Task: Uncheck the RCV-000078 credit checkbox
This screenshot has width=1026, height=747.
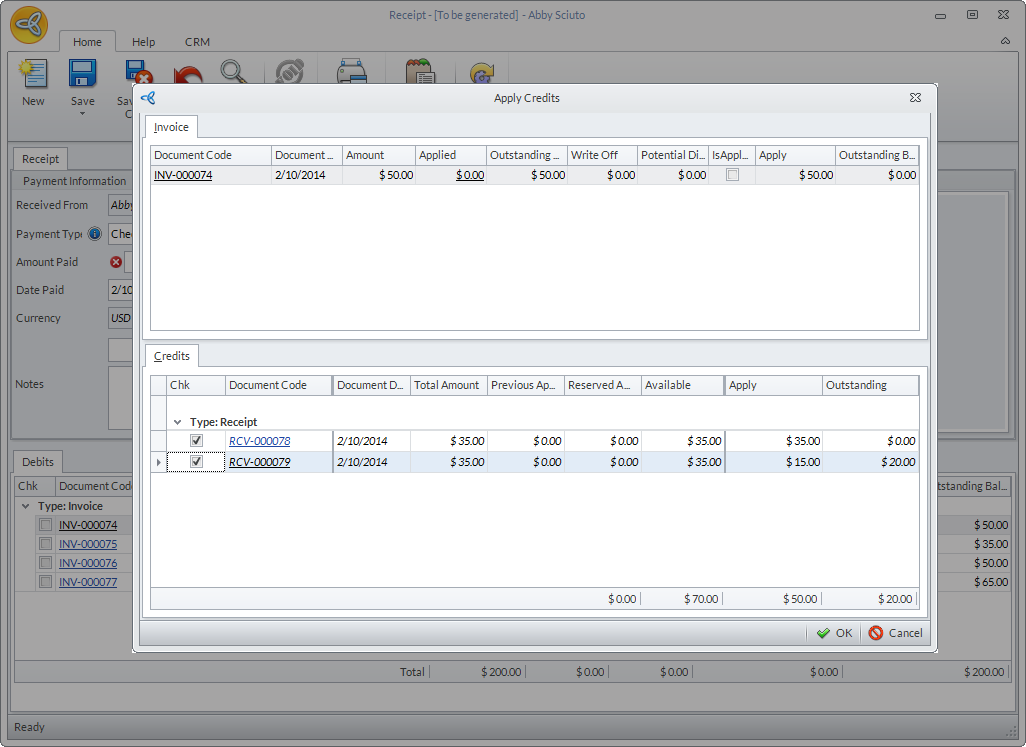Action: (197, 441)
